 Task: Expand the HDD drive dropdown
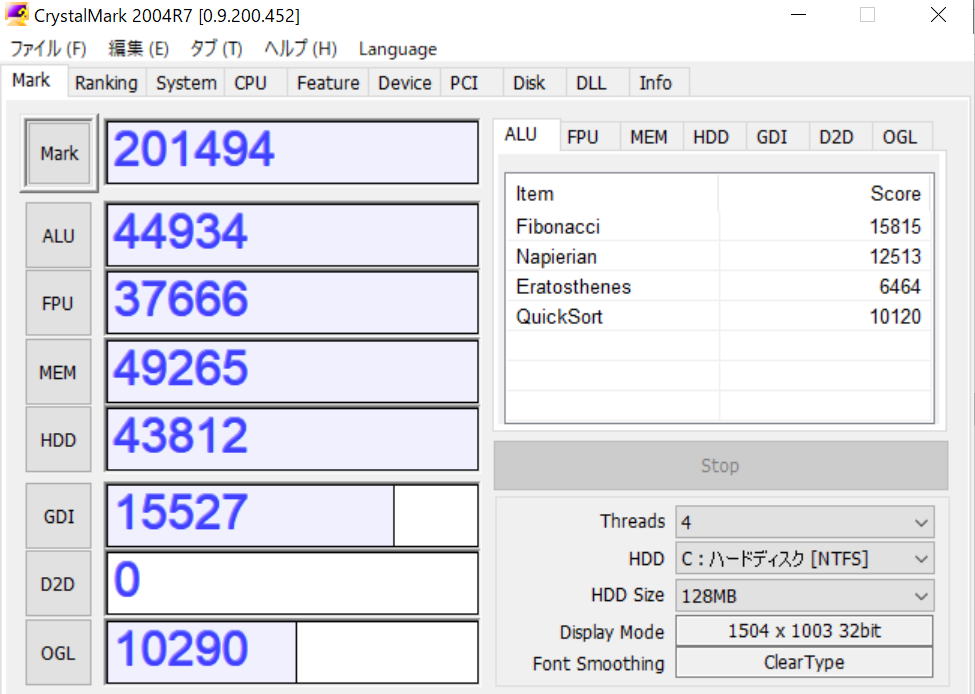[x=805, y=558]
